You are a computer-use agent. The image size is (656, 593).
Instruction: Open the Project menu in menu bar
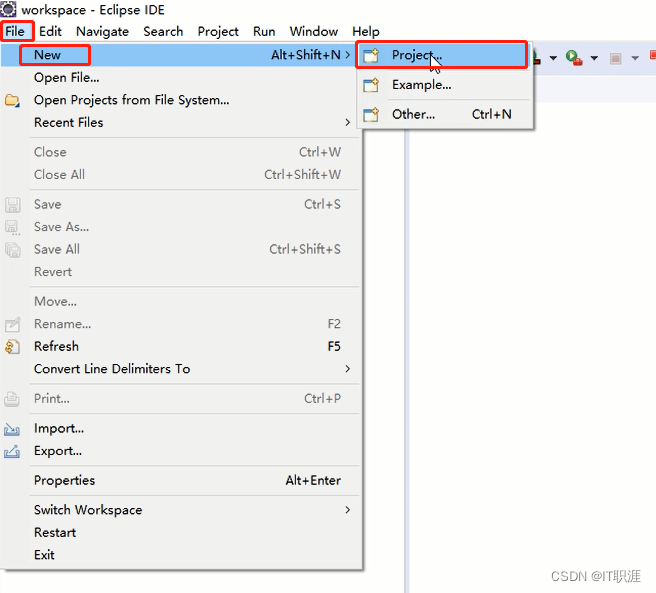click(218, 31)
